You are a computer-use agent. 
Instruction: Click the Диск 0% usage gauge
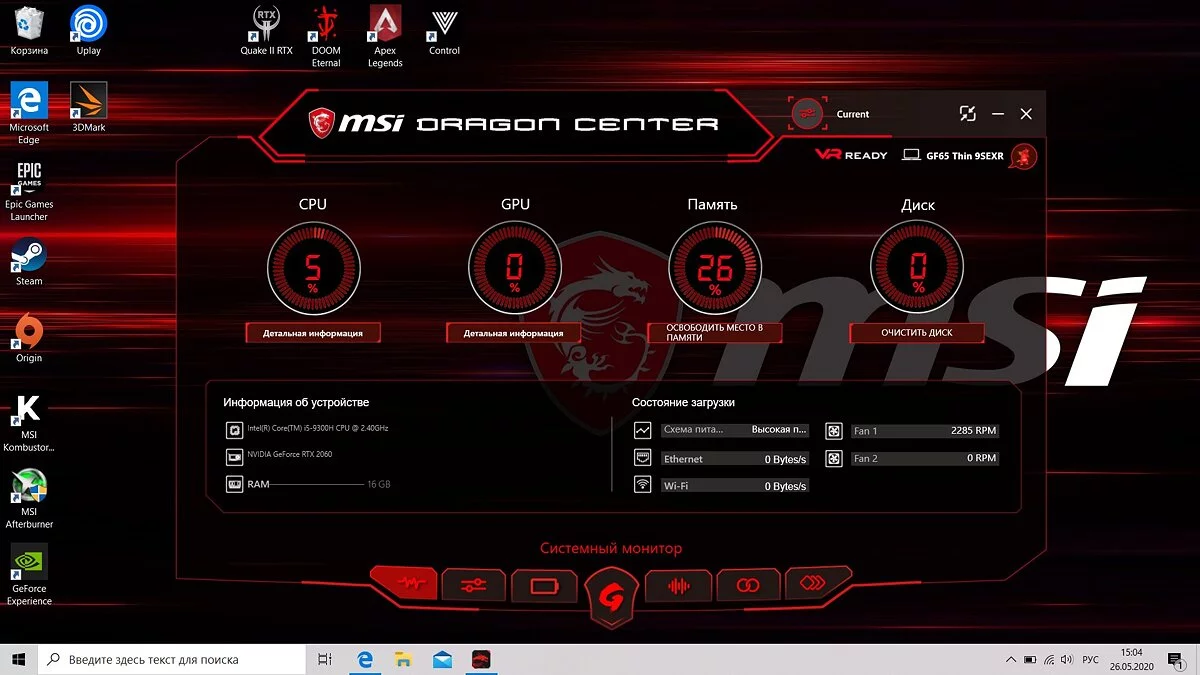pos(917,268)
